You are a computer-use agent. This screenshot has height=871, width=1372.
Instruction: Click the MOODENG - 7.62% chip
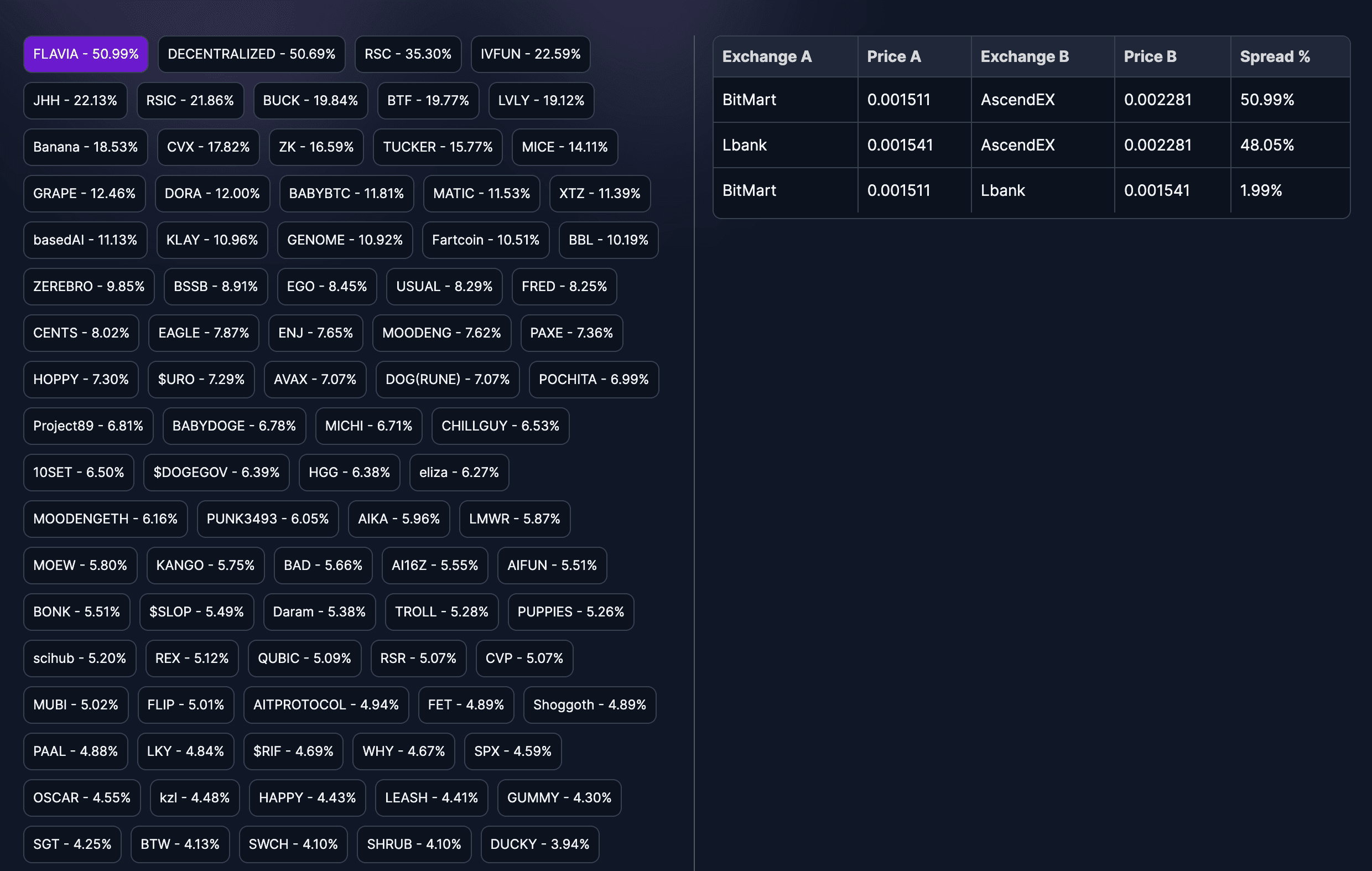pos(441,333)
